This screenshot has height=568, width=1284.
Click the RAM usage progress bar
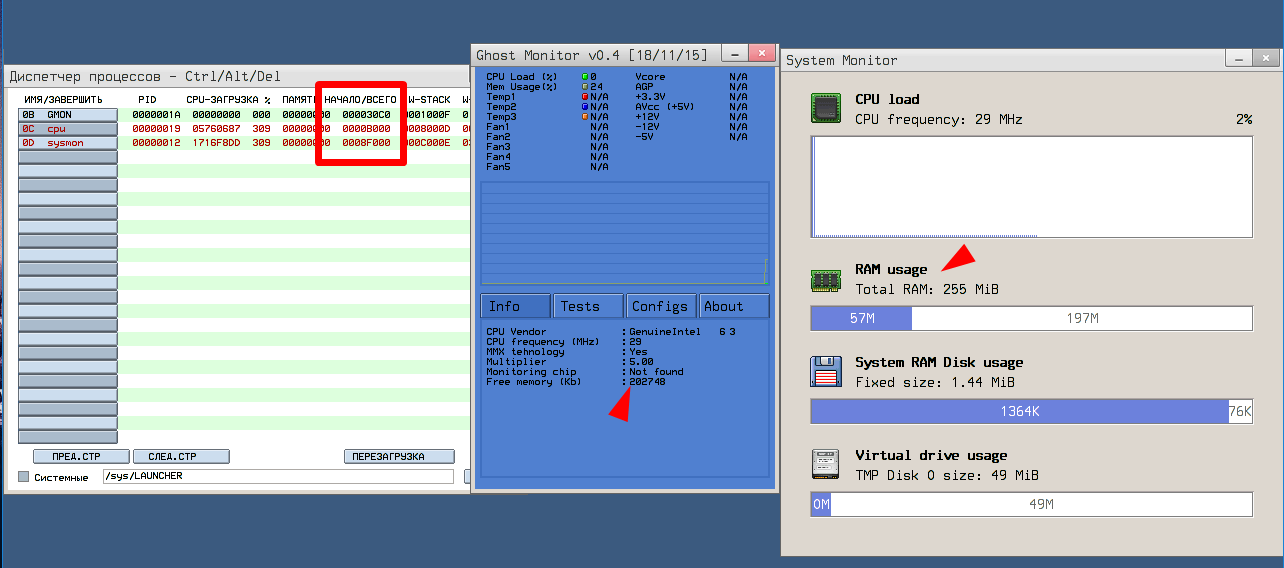pos(1031,318)
